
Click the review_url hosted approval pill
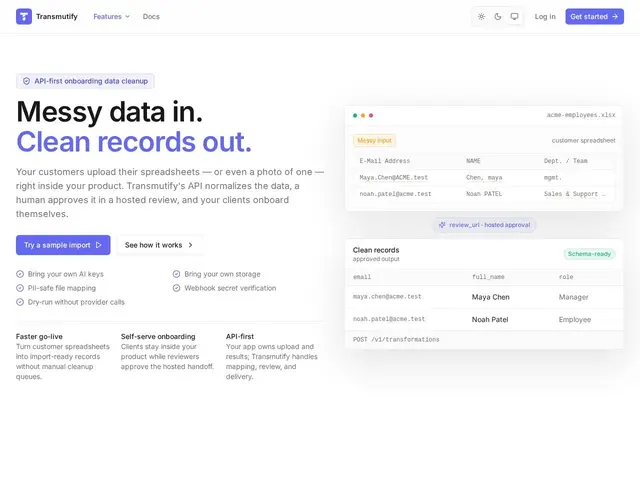click(x=484, y=225)
